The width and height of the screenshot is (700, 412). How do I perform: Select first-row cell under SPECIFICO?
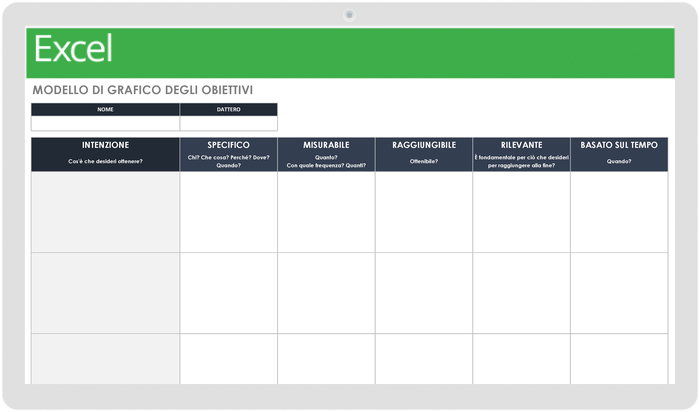coord(229,212)
